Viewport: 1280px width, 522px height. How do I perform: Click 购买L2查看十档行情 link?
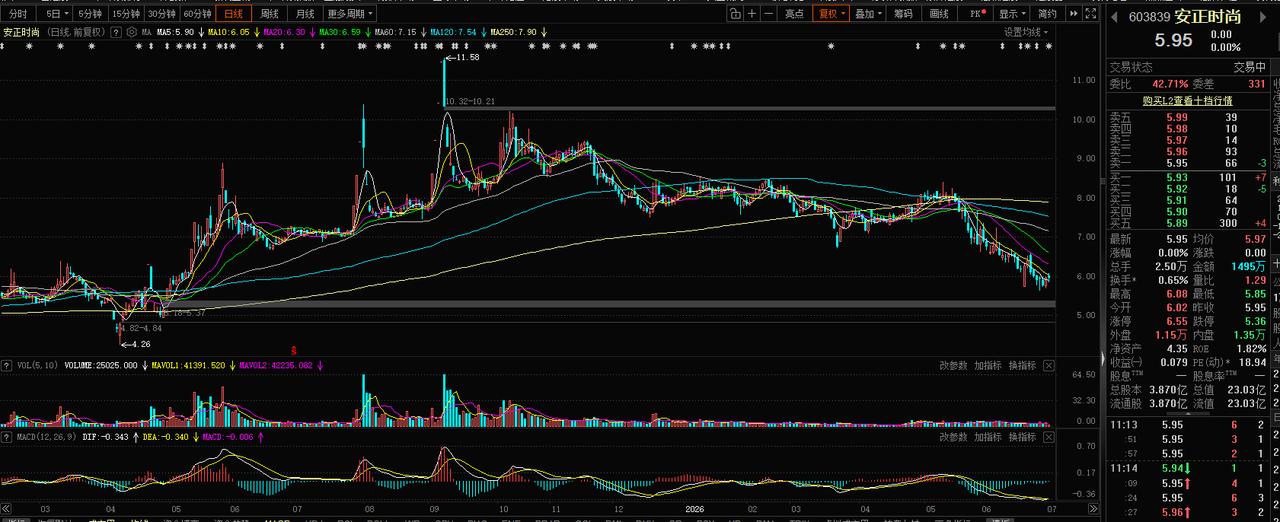coord(1187,100)
